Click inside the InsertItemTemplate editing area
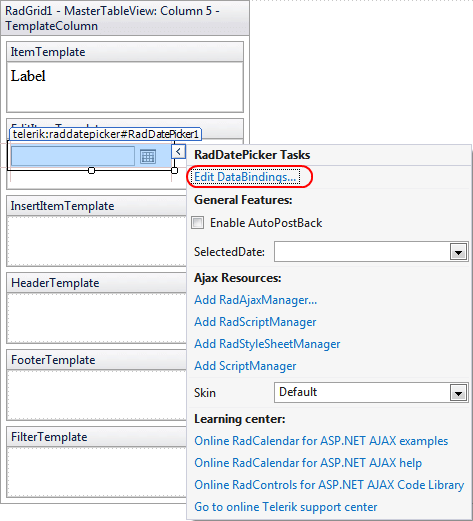The width and height of the screenshot is (473, 521). point(97,241)
